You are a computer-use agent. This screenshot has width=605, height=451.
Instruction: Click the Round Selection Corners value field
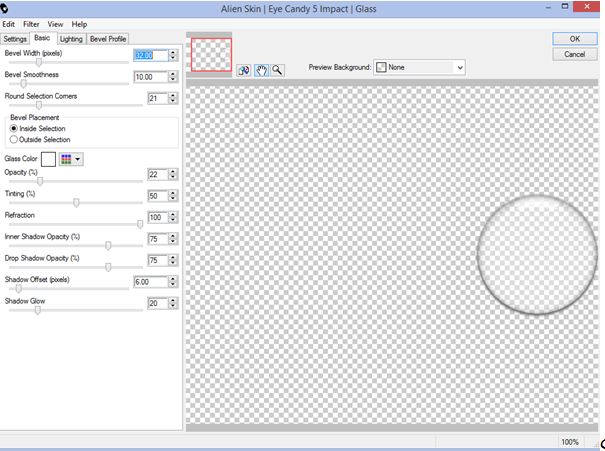pyautogui.click(x=158, y=98)
